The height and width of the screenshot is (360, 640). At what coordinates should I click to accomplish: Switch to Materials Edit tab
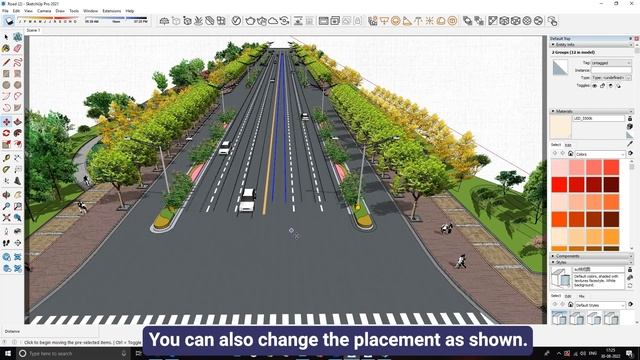pos(568,145)
